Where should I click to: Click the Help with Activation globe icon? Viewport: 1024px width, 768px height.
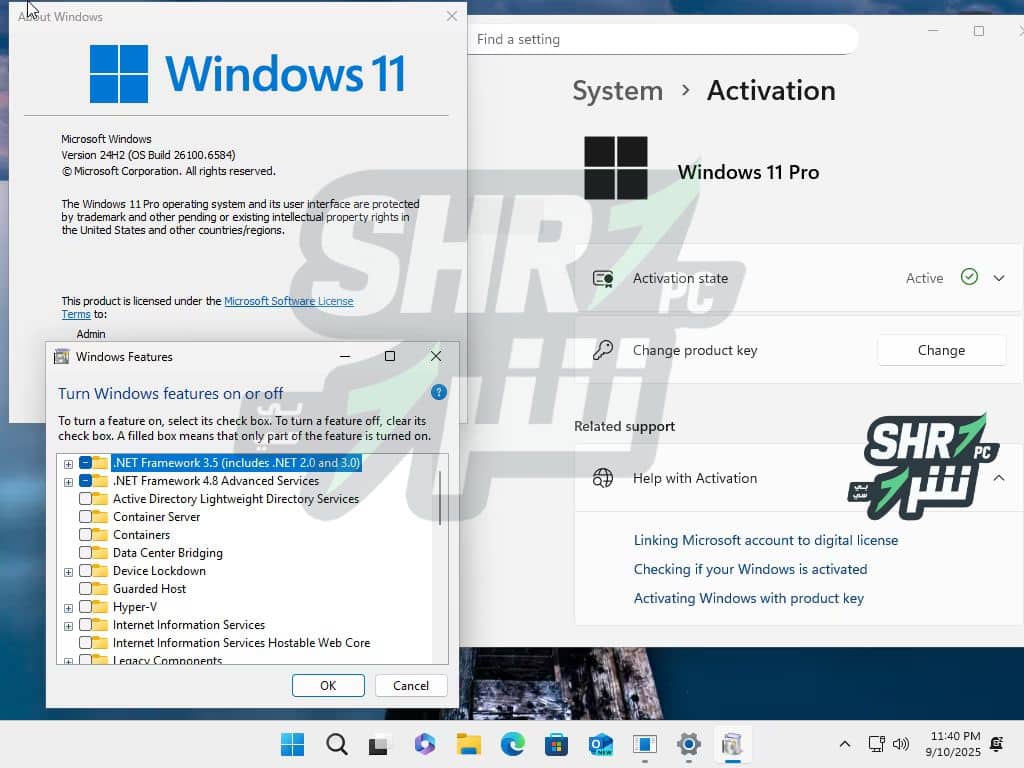(603, 478)
